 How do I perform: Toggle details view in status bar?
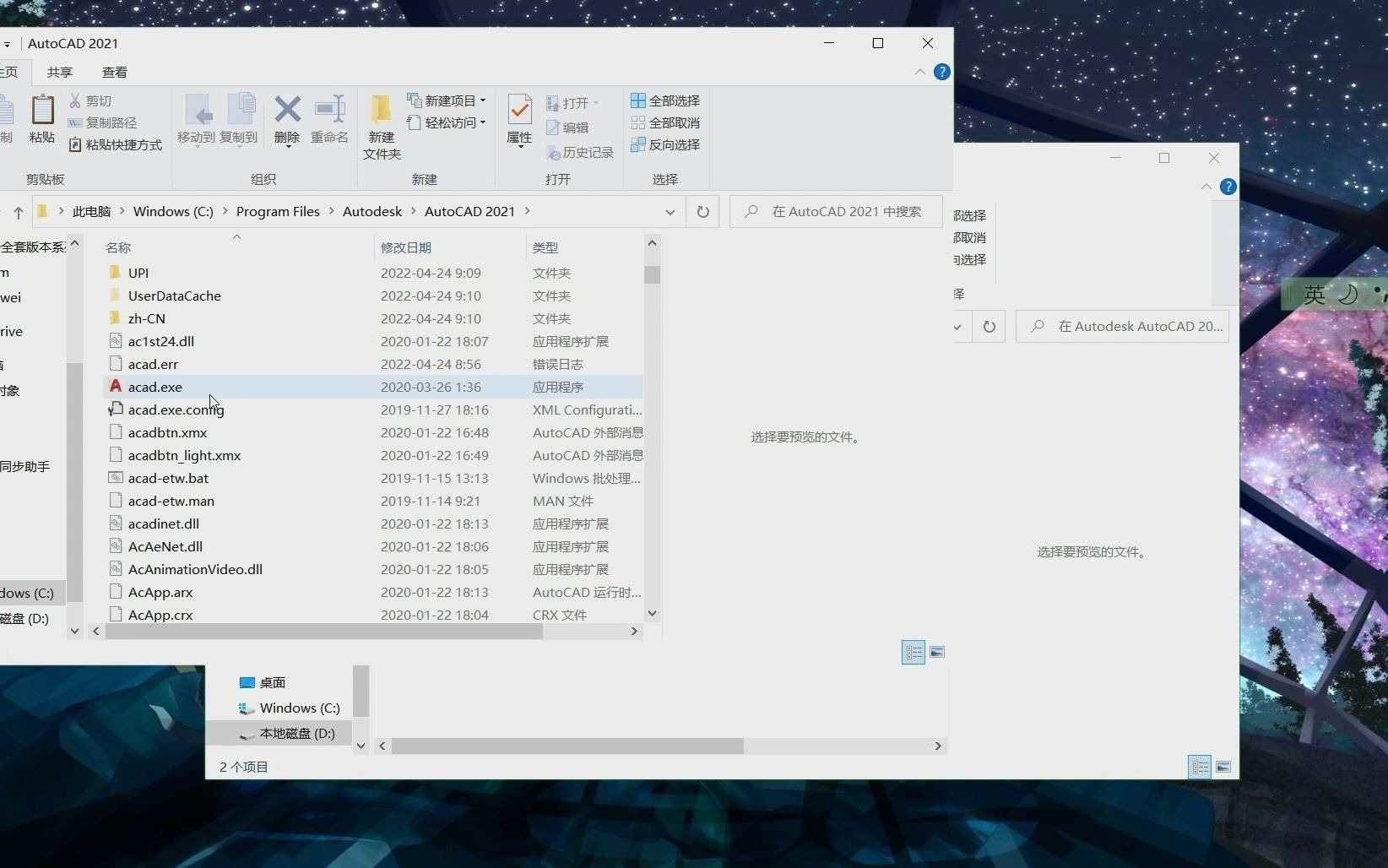click(914, 652)
